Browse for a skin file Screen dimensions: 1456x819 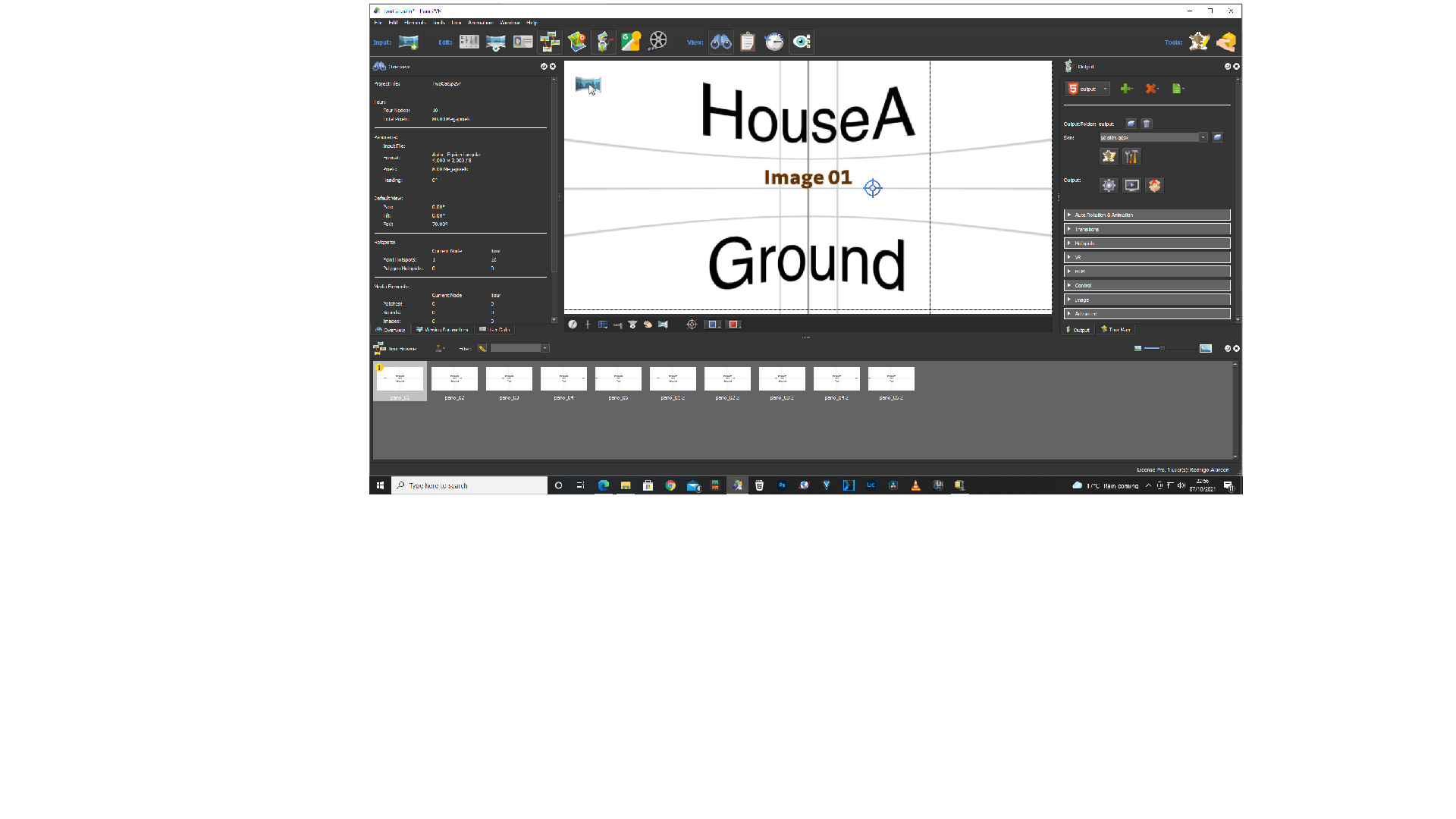pos(1217,137)
